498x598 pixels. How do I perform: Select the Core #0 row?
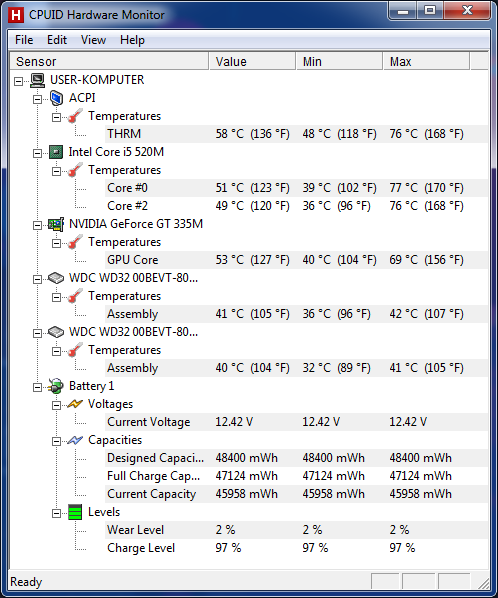pos(296,188)
